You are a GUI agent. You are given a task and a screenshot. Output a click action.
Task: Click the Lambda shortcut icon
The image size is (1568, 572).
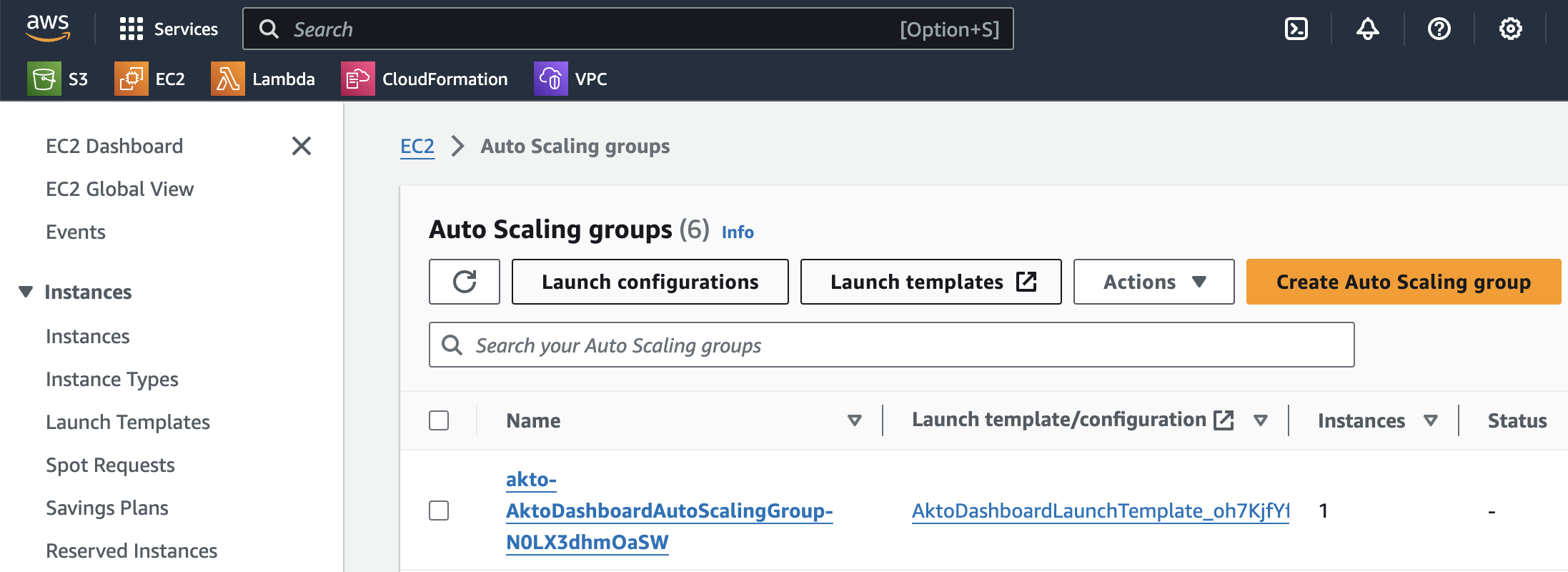click(228, 79)
